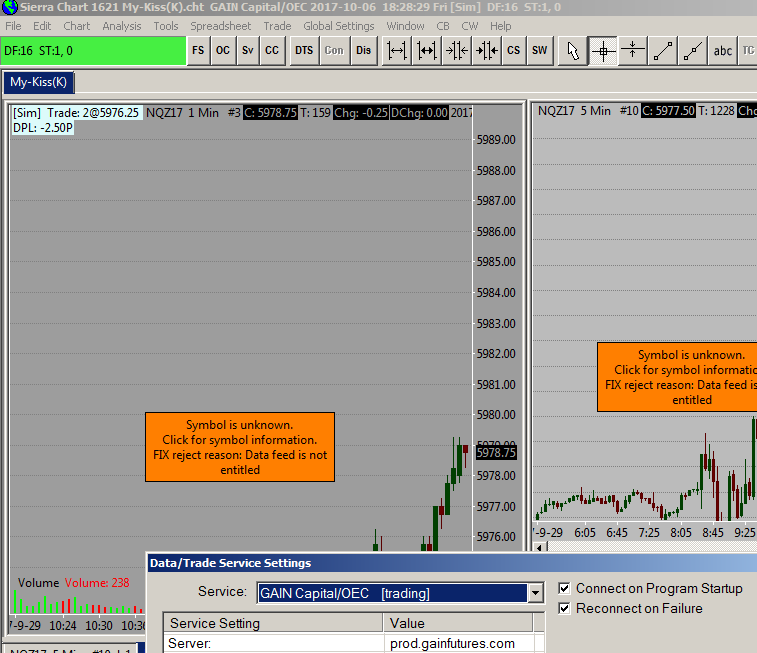Screen dimensions: 757x653
Task: Click the Volume: 238 label
Action: (x=97, y=583)
